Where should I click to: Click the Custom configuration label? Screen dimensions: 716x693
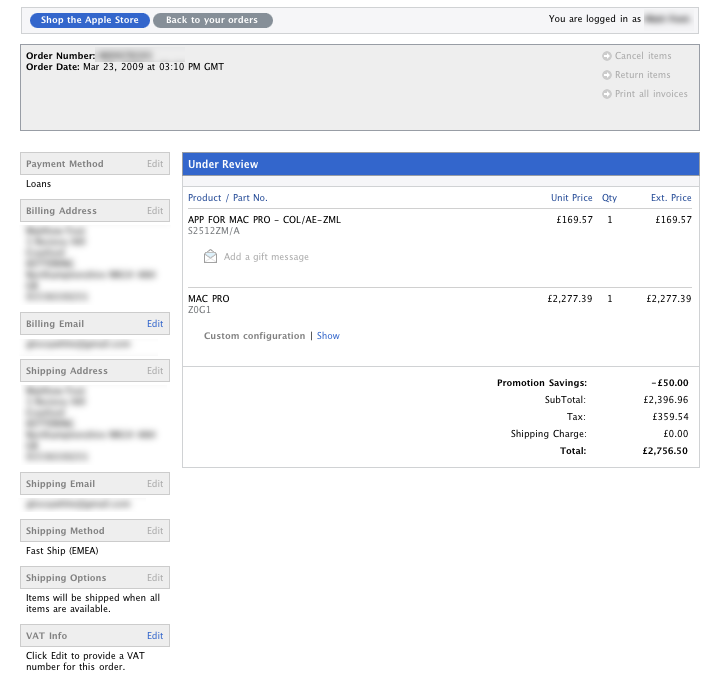[254, 336]
